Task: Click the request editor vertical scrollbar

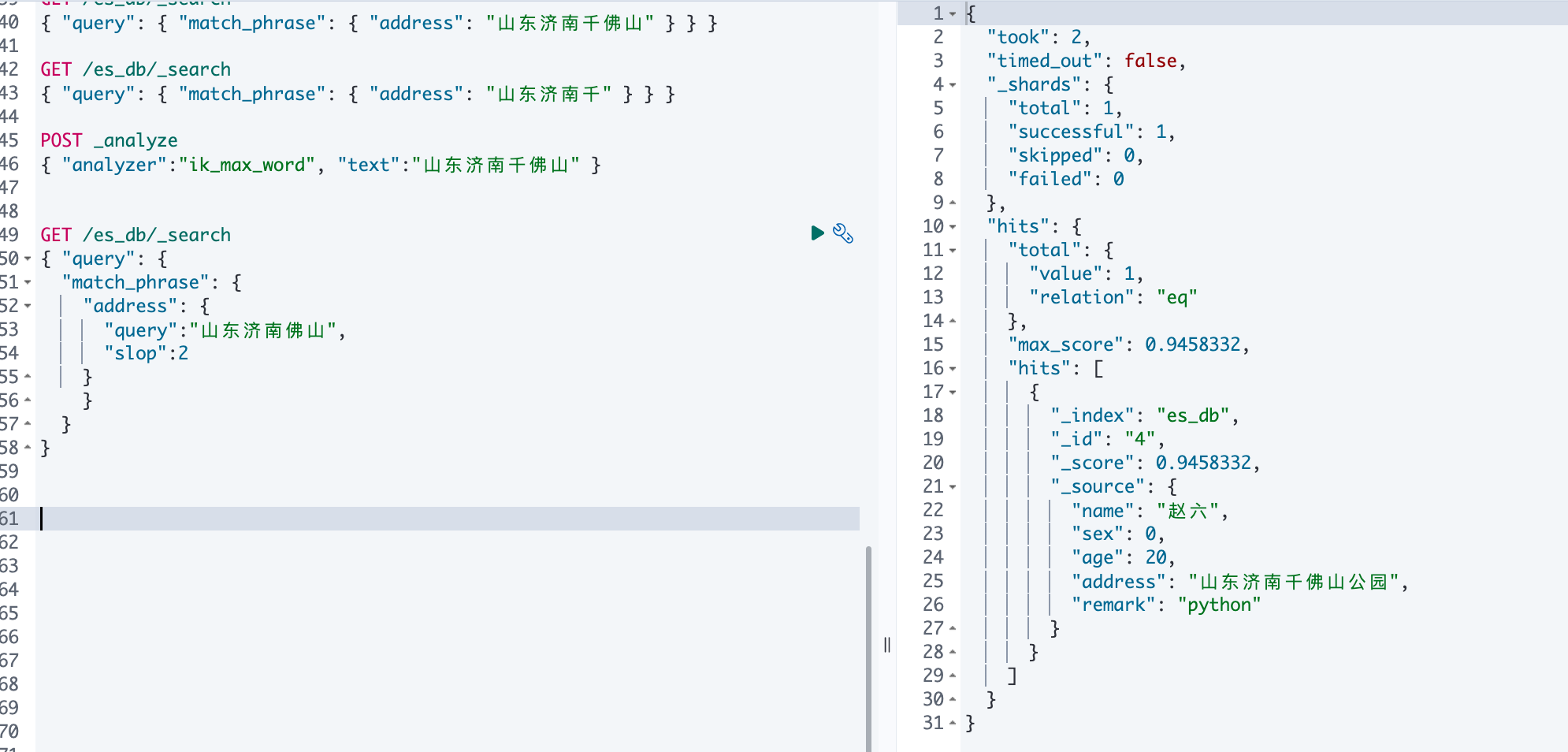Action: [x=869, y=649]
